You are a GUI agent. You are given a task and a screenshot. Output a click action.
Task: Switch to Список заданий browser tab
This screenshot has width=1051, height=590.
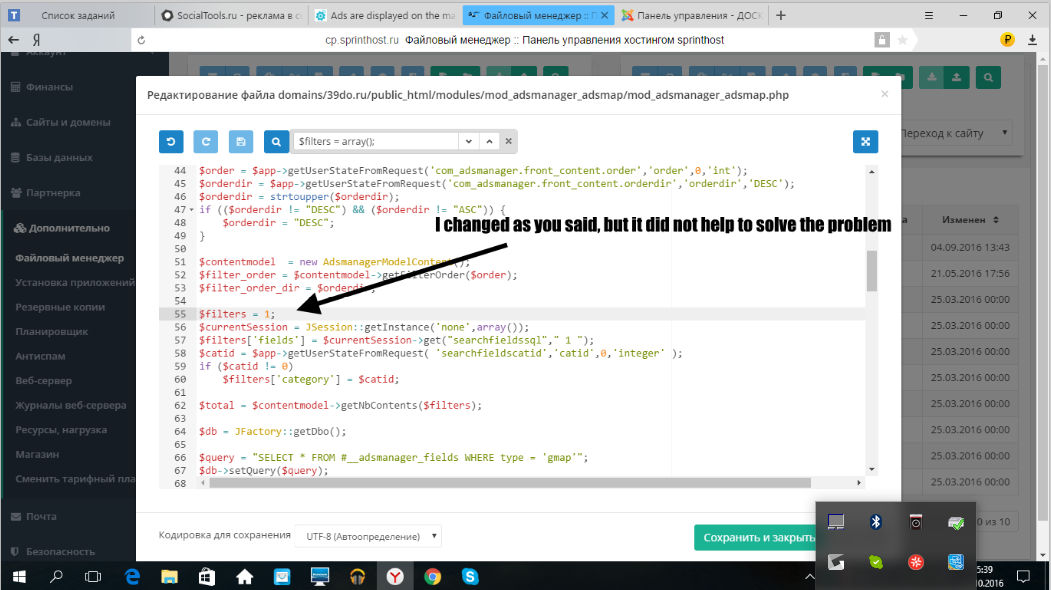pyautogui.click(x=78, y=15)
